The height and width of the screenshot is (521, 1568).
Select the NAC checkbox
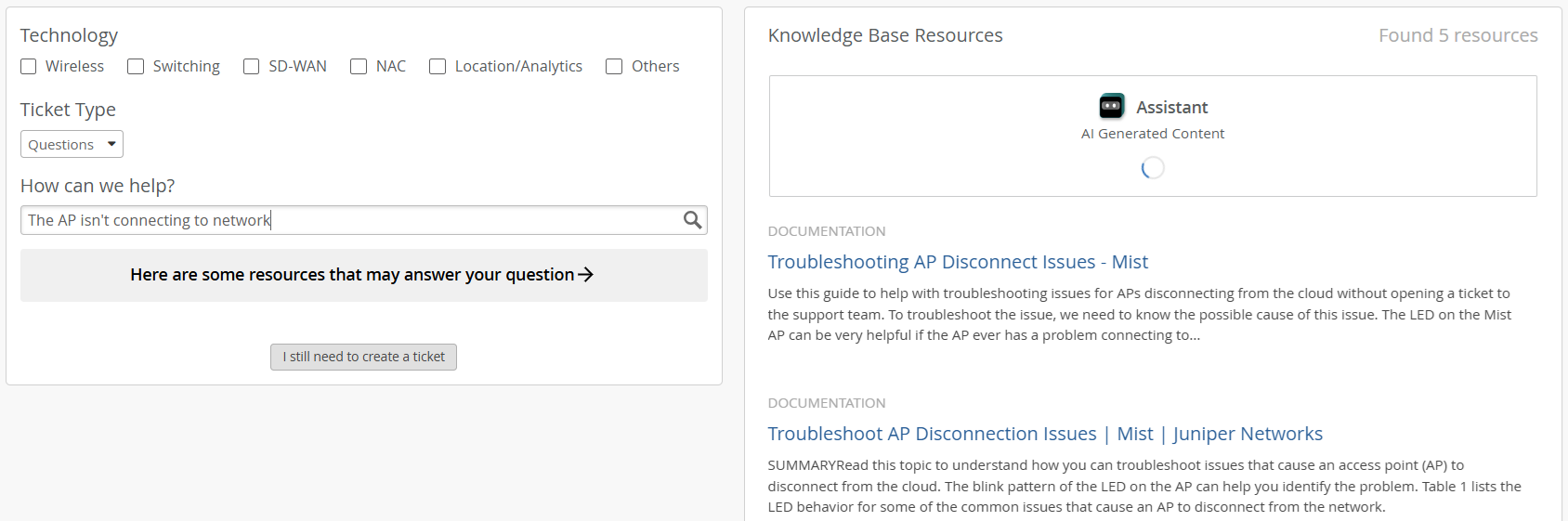tap(359, 67)
